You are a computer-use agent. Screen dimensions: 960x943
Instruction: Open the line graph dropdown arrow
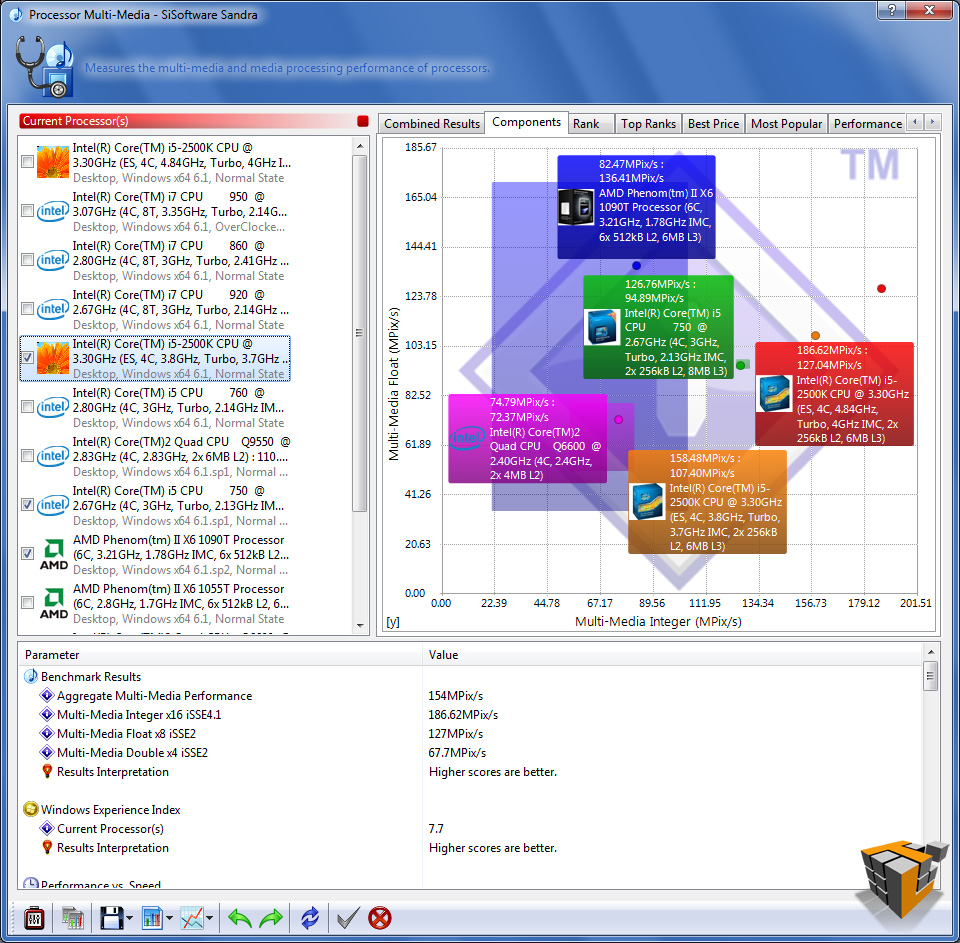[209, 918]
